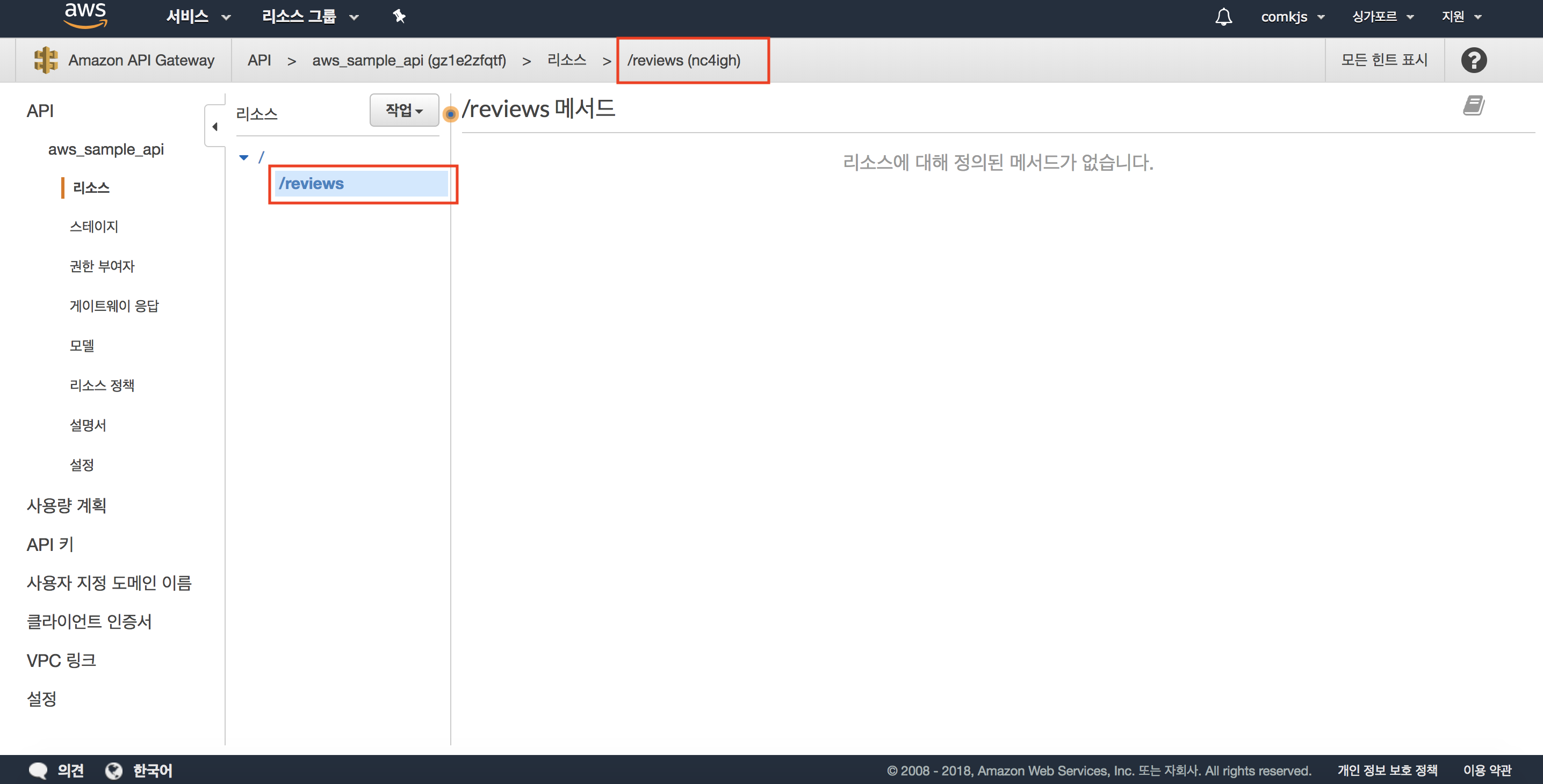The width and height of the screenshot is (1543, 784).
Task: Open the notifications bell
Action: click(x=1223, y=17)
